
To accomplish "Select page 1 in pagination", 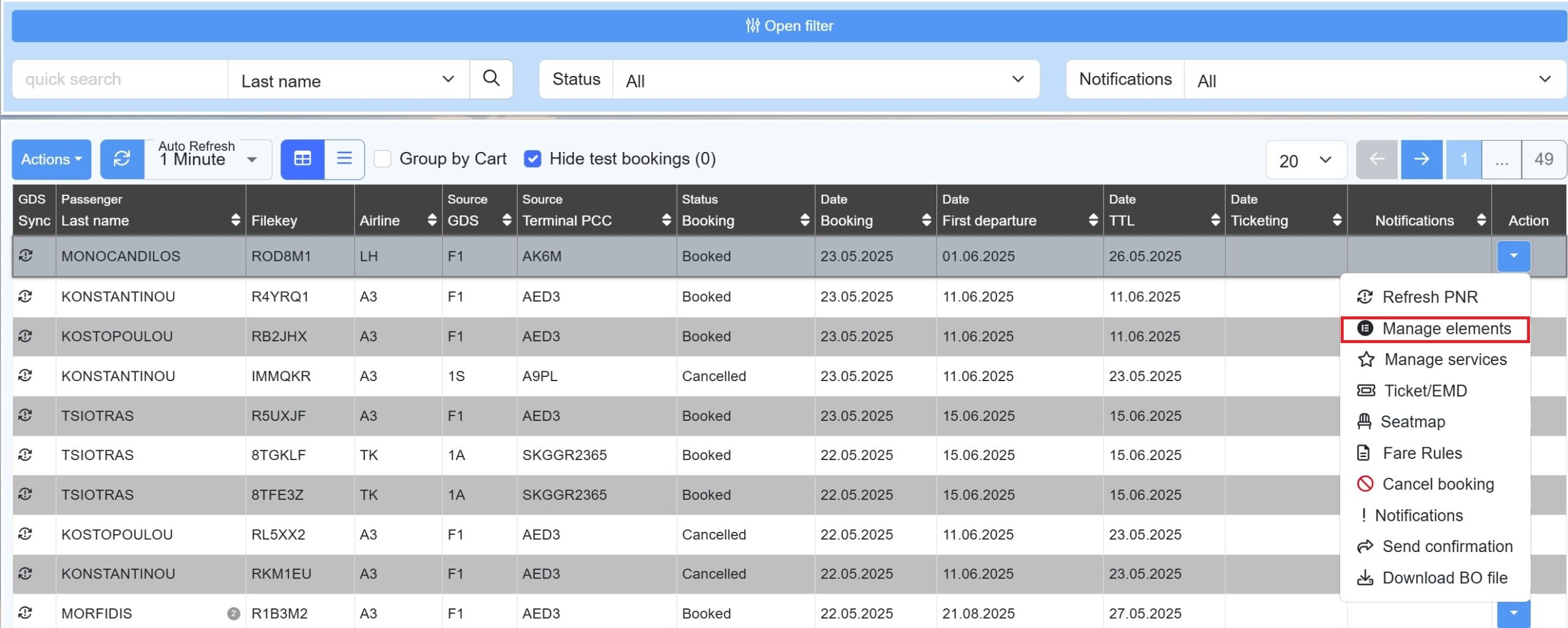I will coord(1464,159).
